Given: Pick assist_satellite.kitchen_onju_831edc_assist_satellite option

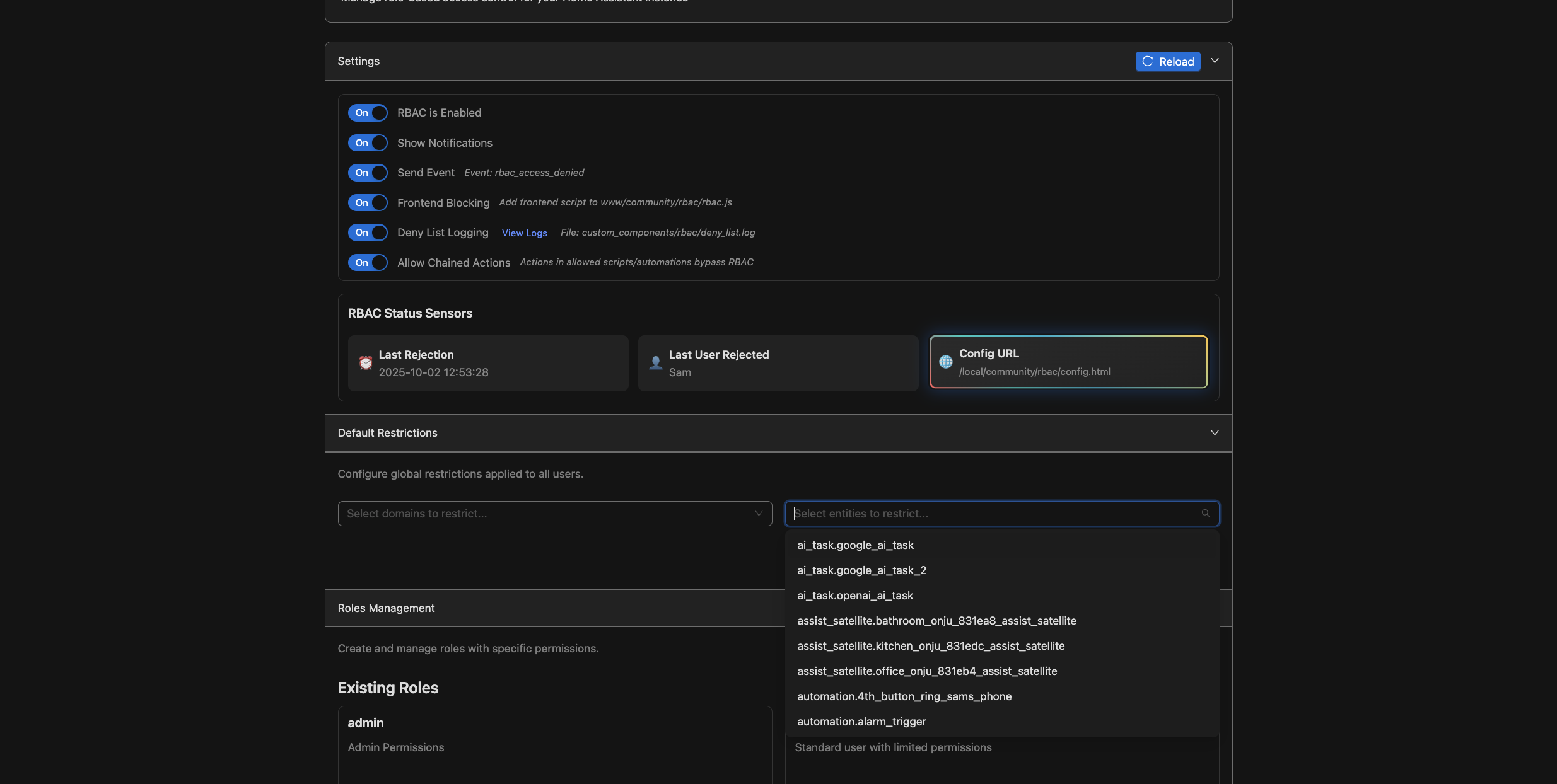Looking at the screenshot, I should tap(931, 646).
